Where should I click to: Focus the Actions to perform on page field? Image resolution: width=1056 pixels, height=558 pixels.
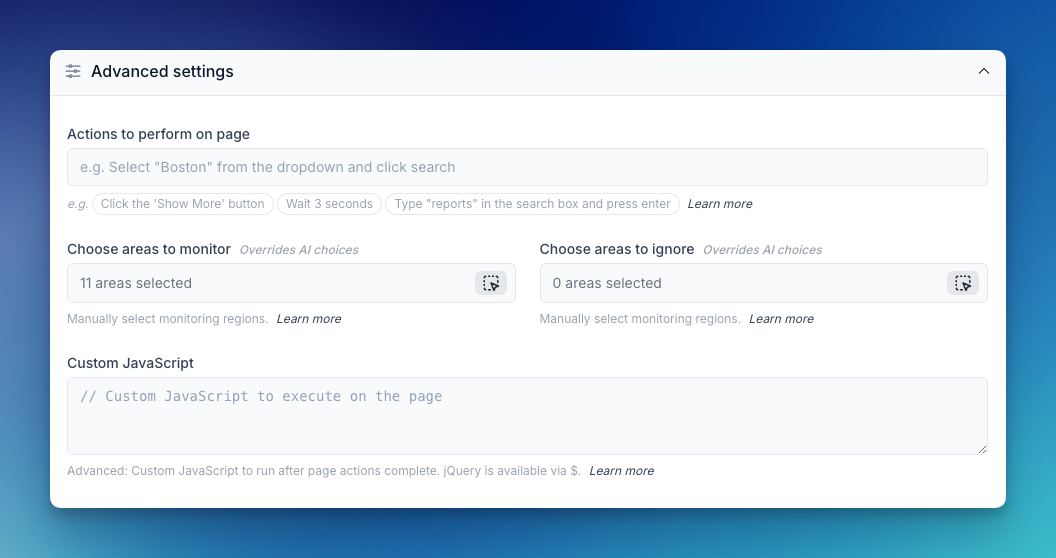pyautogui.click(x=527, y=167)
